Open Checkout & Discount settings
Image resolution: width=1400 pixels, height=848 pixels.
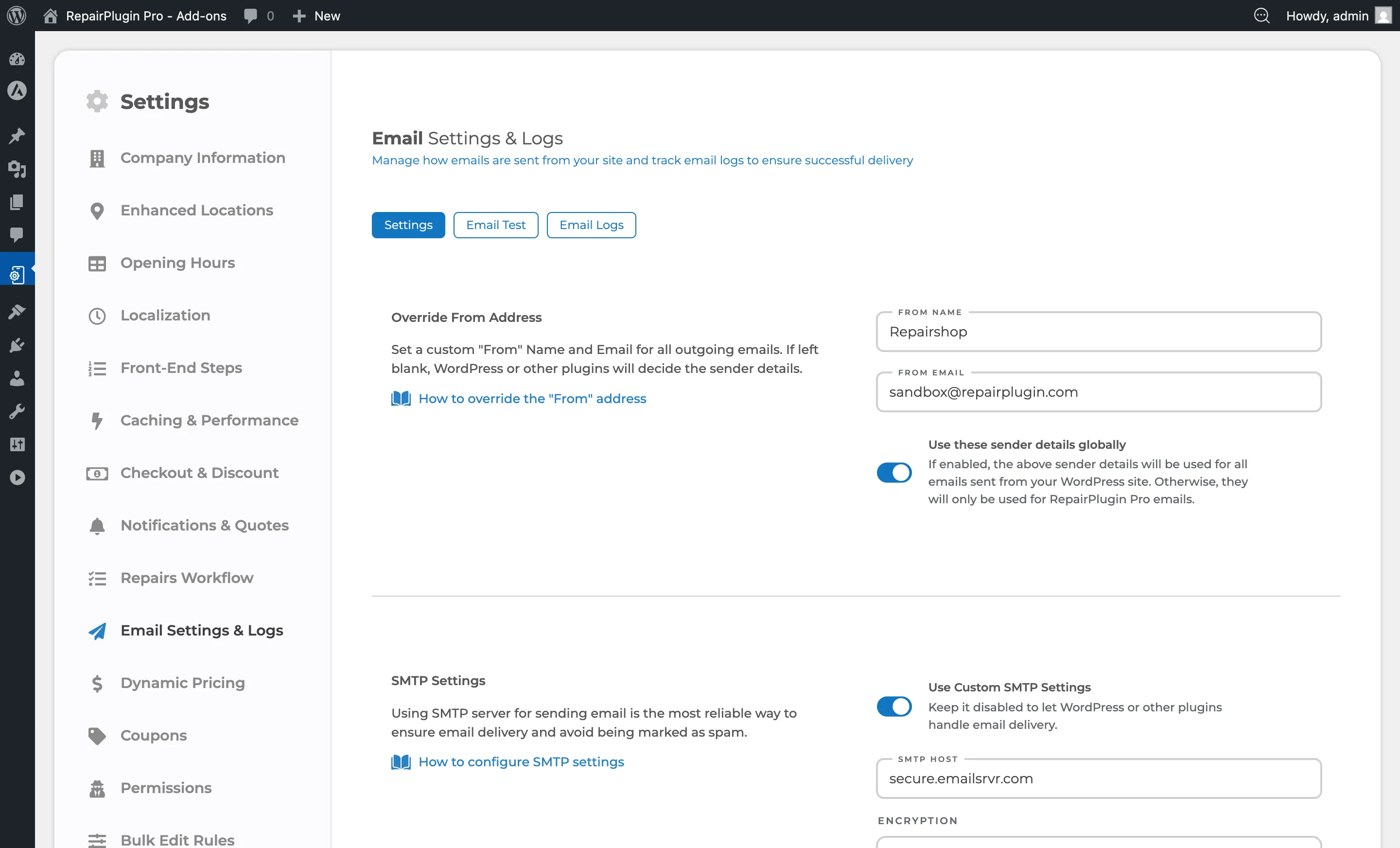199,472
